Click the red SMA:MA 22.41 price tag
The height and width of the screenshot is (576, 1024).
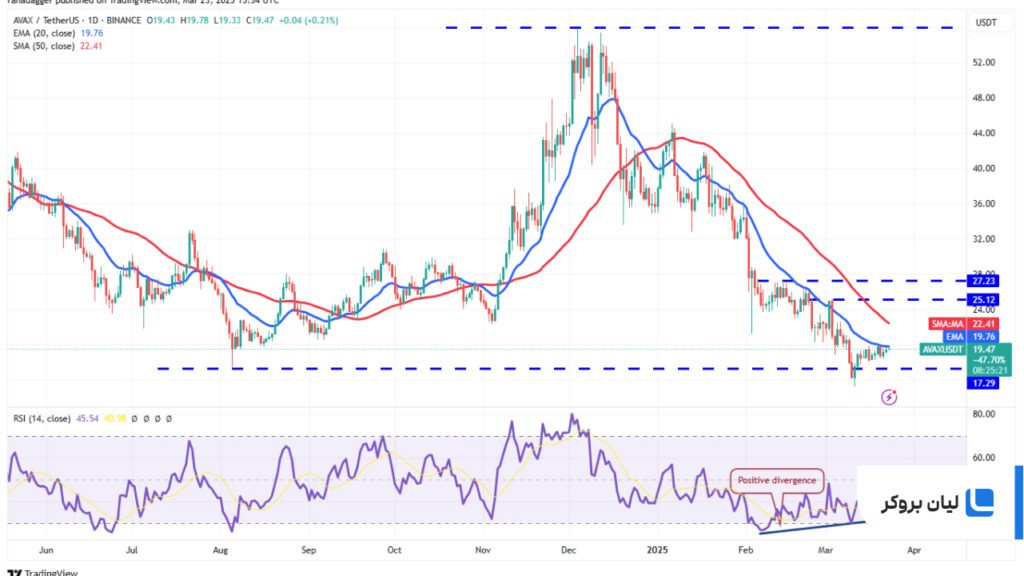click(x=963, y=324)
